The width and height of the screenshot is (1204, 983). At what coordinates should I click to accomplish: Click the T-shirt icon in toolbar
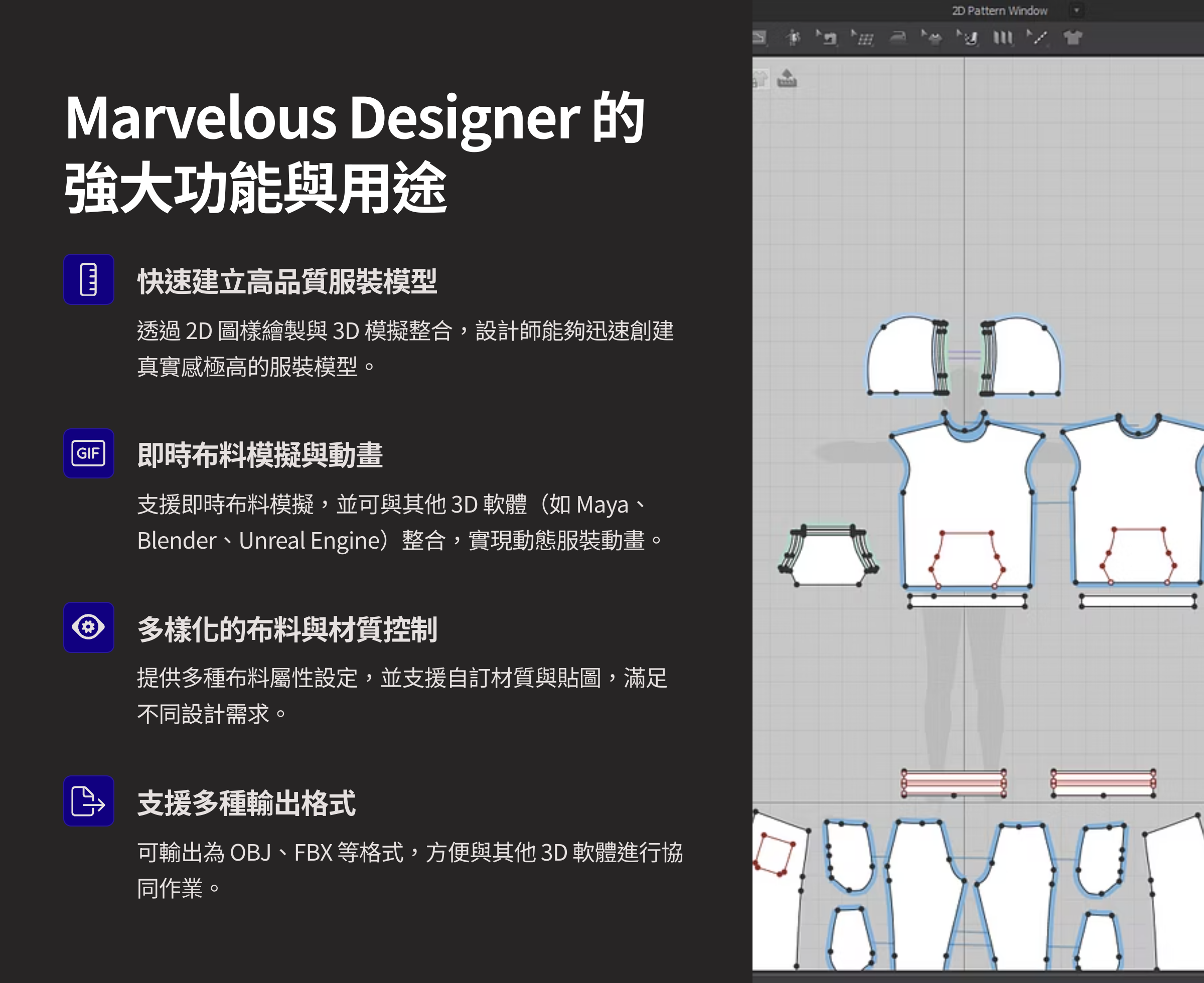(1073, 38)
